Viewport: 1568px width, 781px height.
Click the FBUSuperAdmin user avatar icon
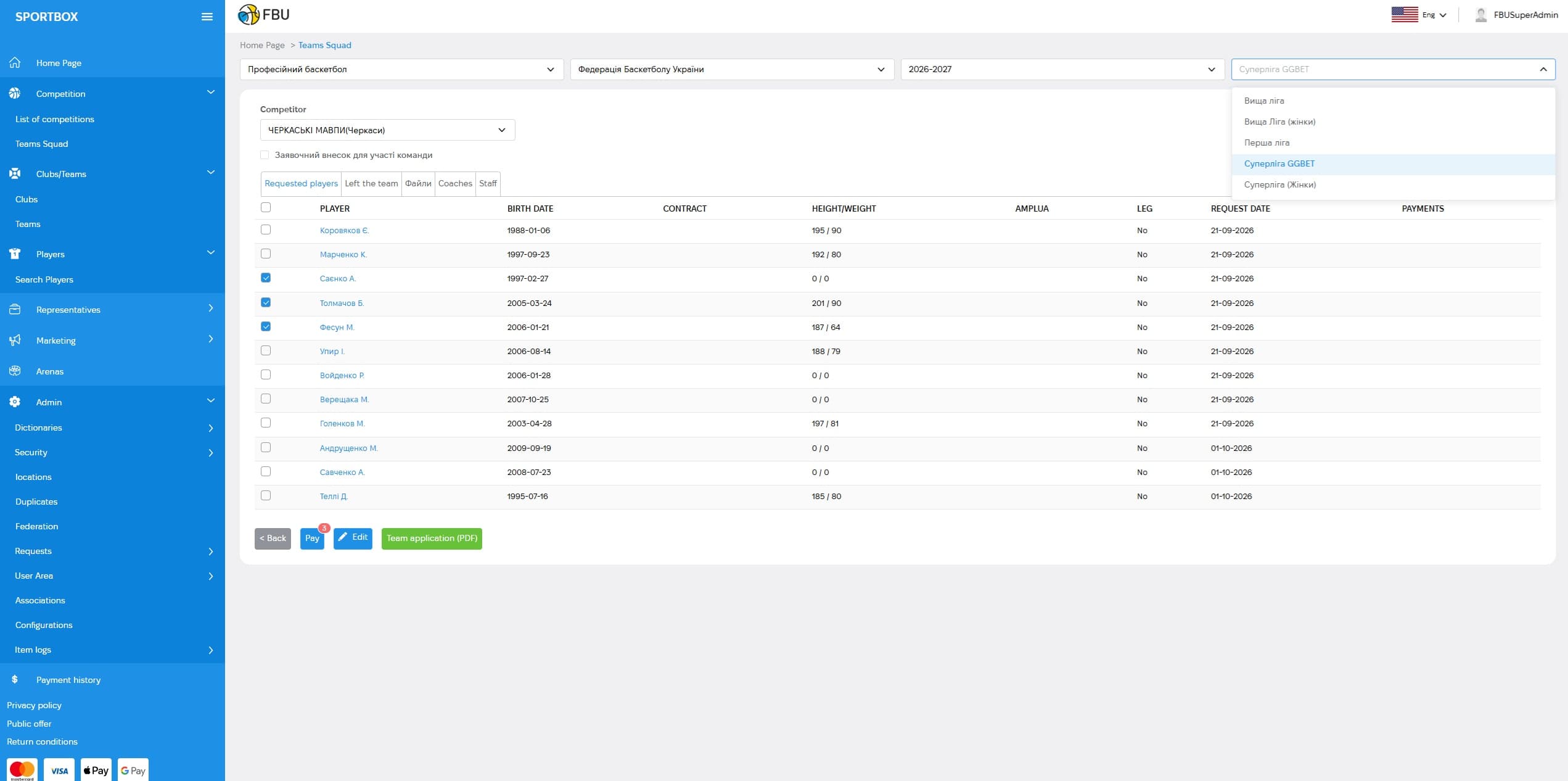pos(1481,14)
